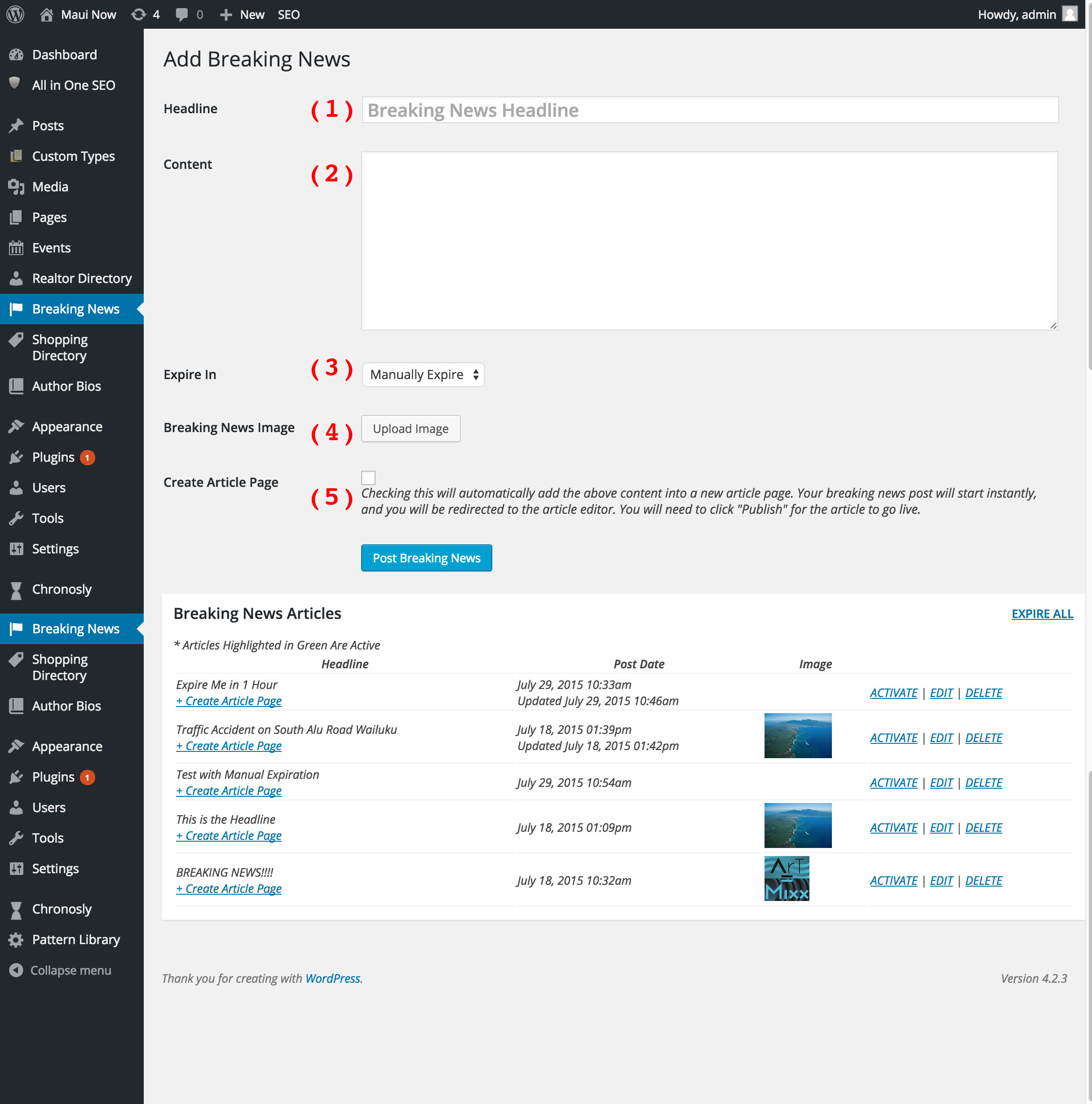Click the WordPress logo icon
The width and height of the screenshot is (1092, 1104).
tap(15, 14)
